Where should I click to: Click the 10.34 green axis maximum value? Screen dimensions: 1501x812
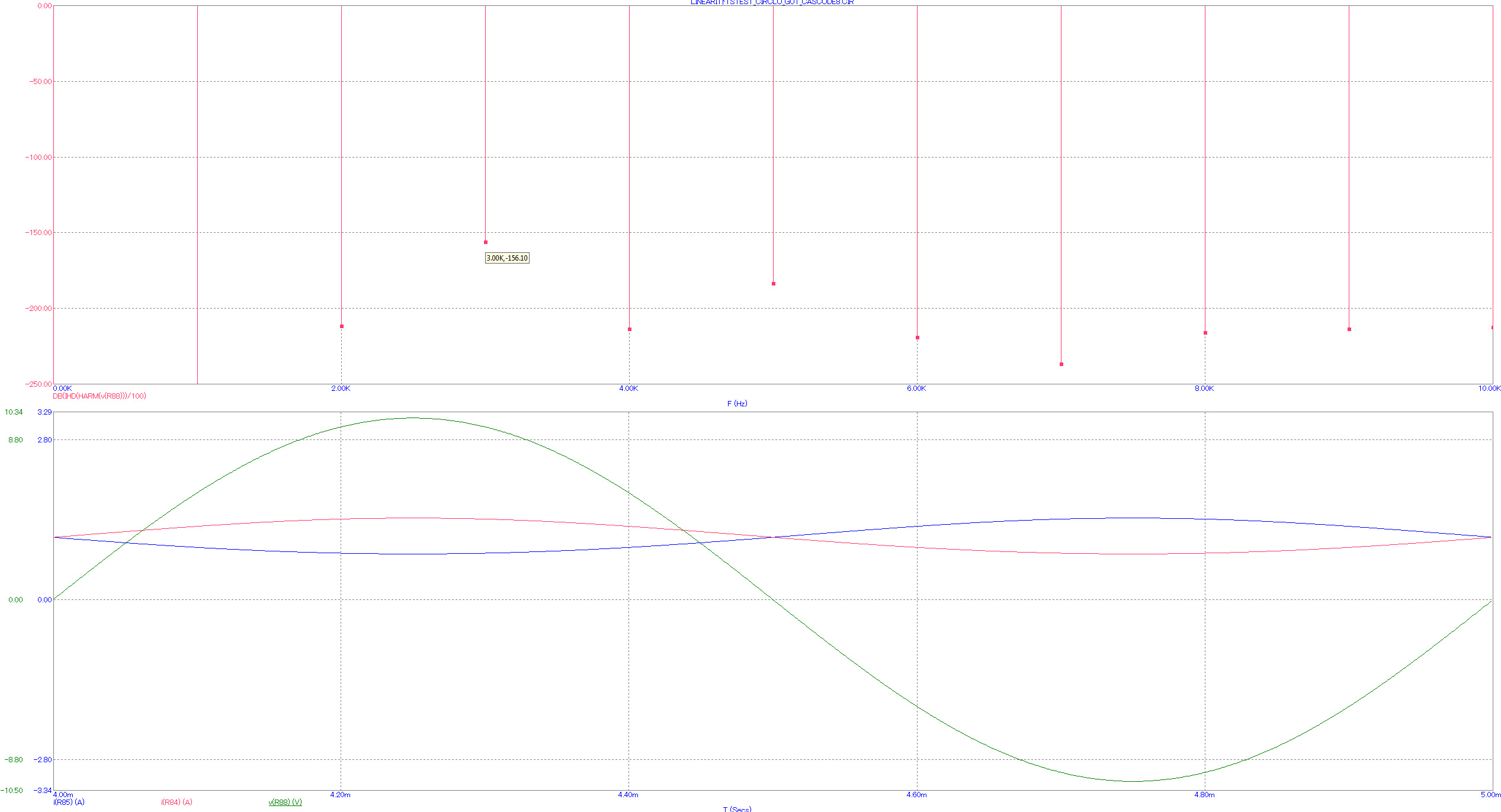(14, 412)
